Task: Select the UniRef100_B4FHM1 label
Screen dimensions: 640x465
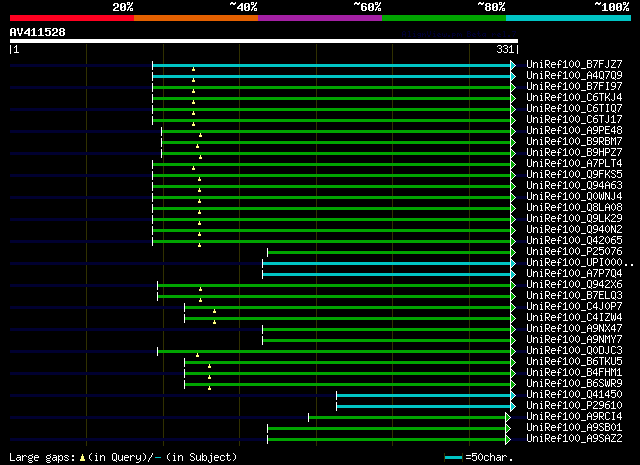Action: point(574,373)
